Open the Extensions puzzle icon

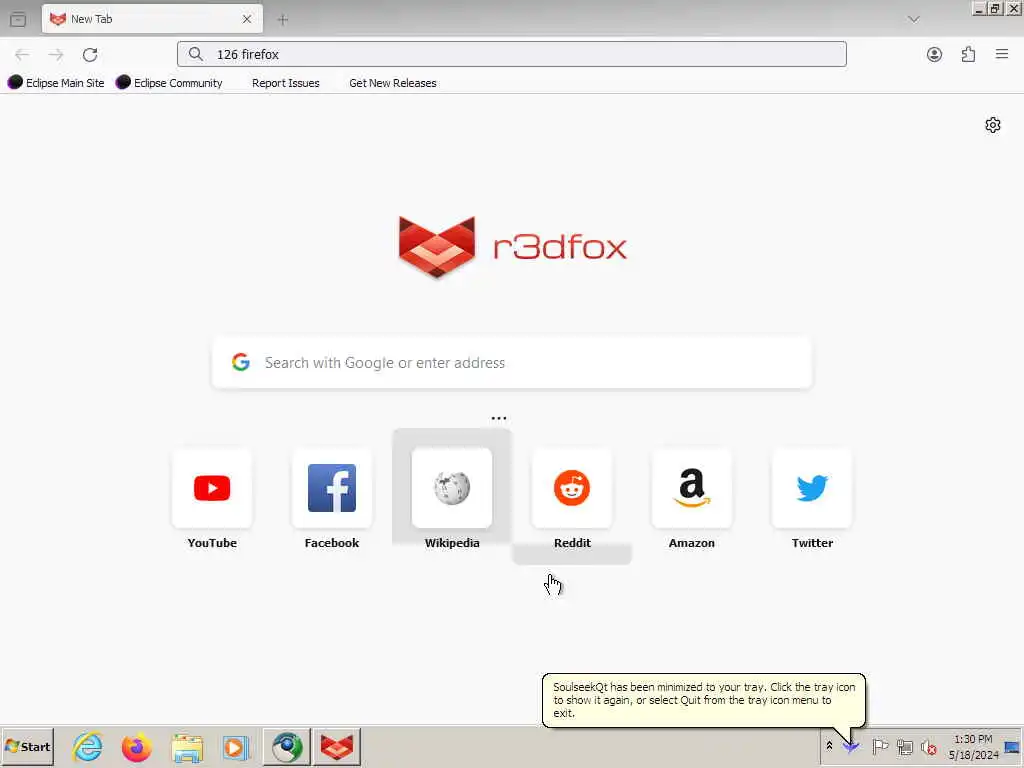[x=968, y=55]
